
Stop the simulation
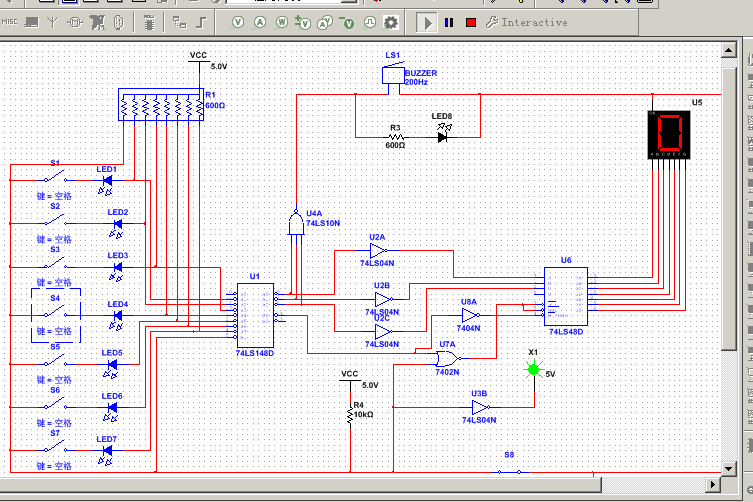tap(471, 23)
